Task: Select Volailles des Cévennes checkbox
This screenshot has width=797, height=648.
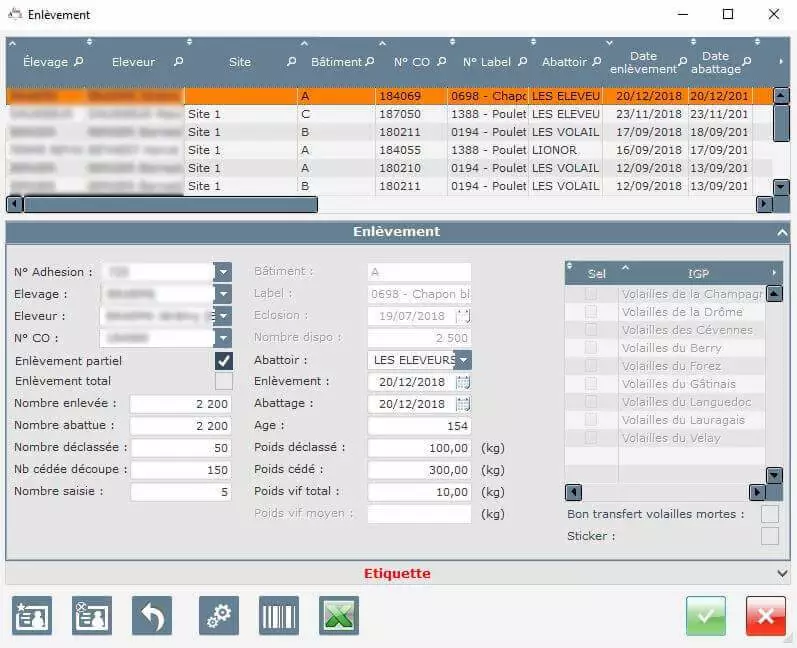Action: point(591,330)
